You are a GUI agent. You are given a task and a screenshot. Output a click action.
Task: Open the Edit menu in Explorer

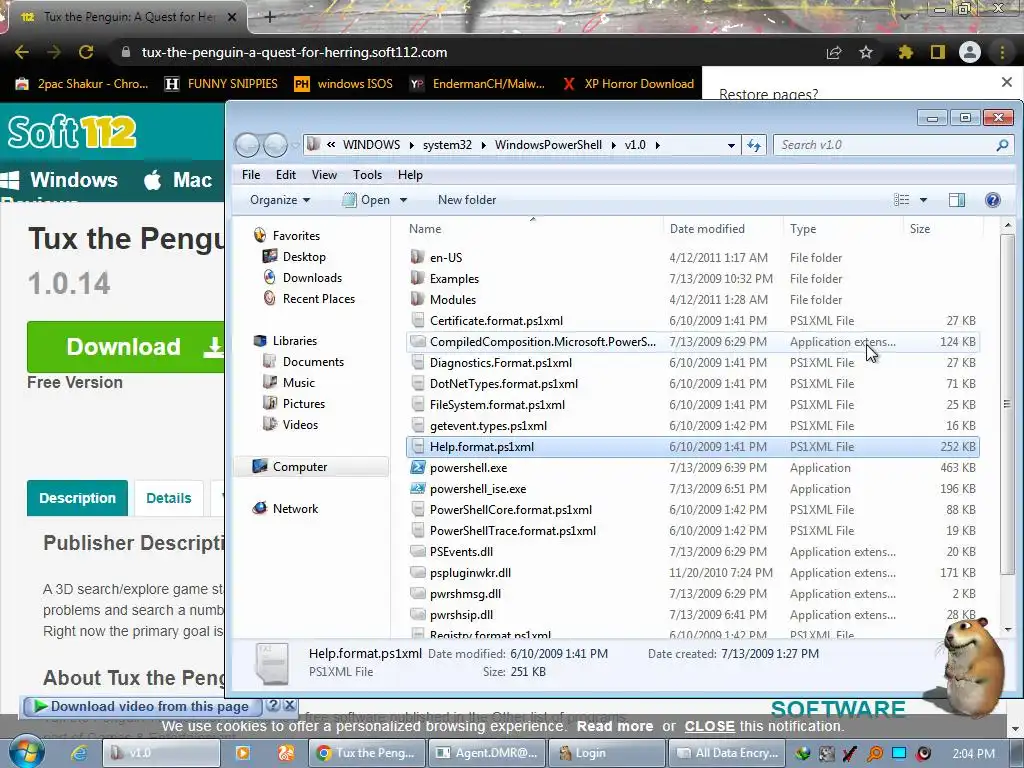(x=285, y=175)
